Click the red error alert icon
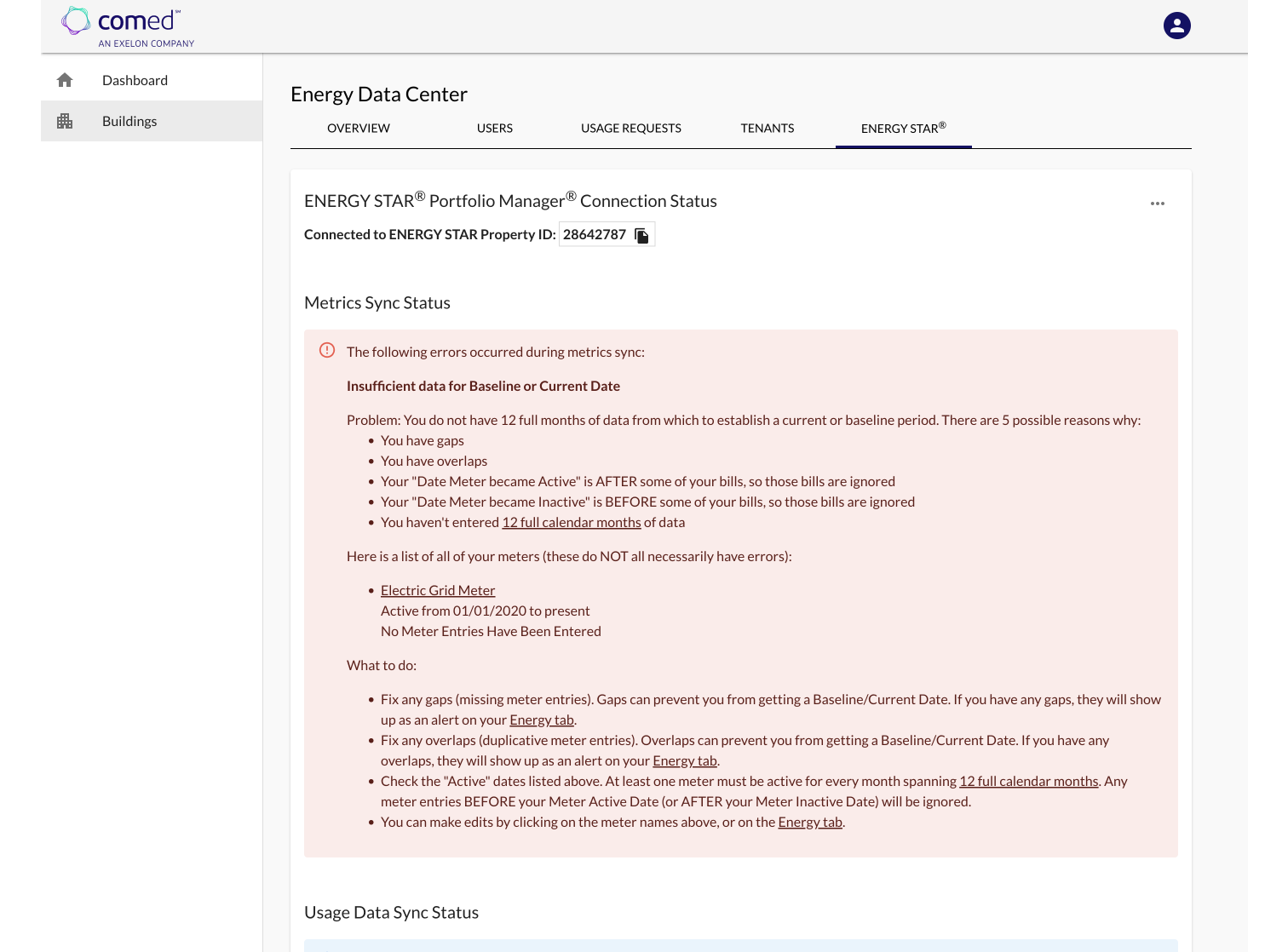 327,350
